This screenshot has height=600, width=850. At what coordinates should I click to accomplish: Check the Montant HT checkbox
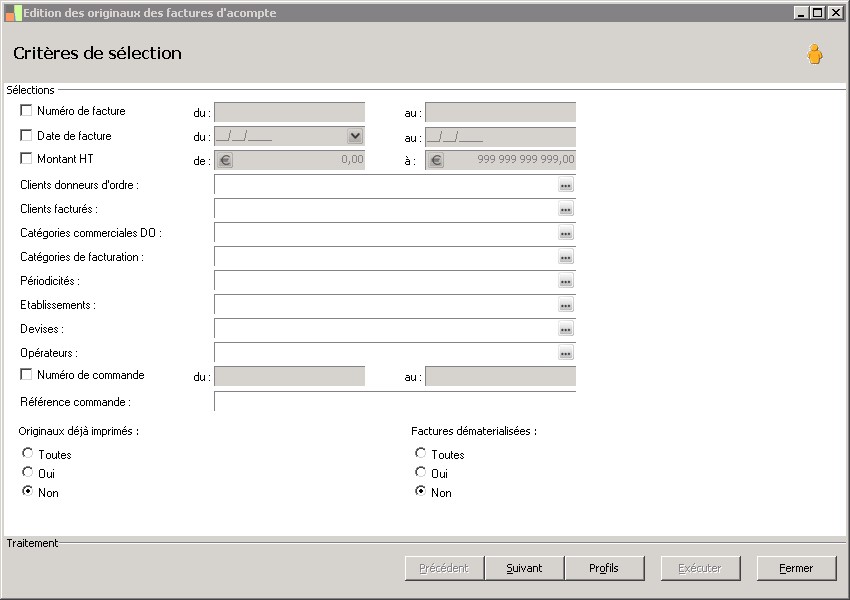(x=27, y=158)
